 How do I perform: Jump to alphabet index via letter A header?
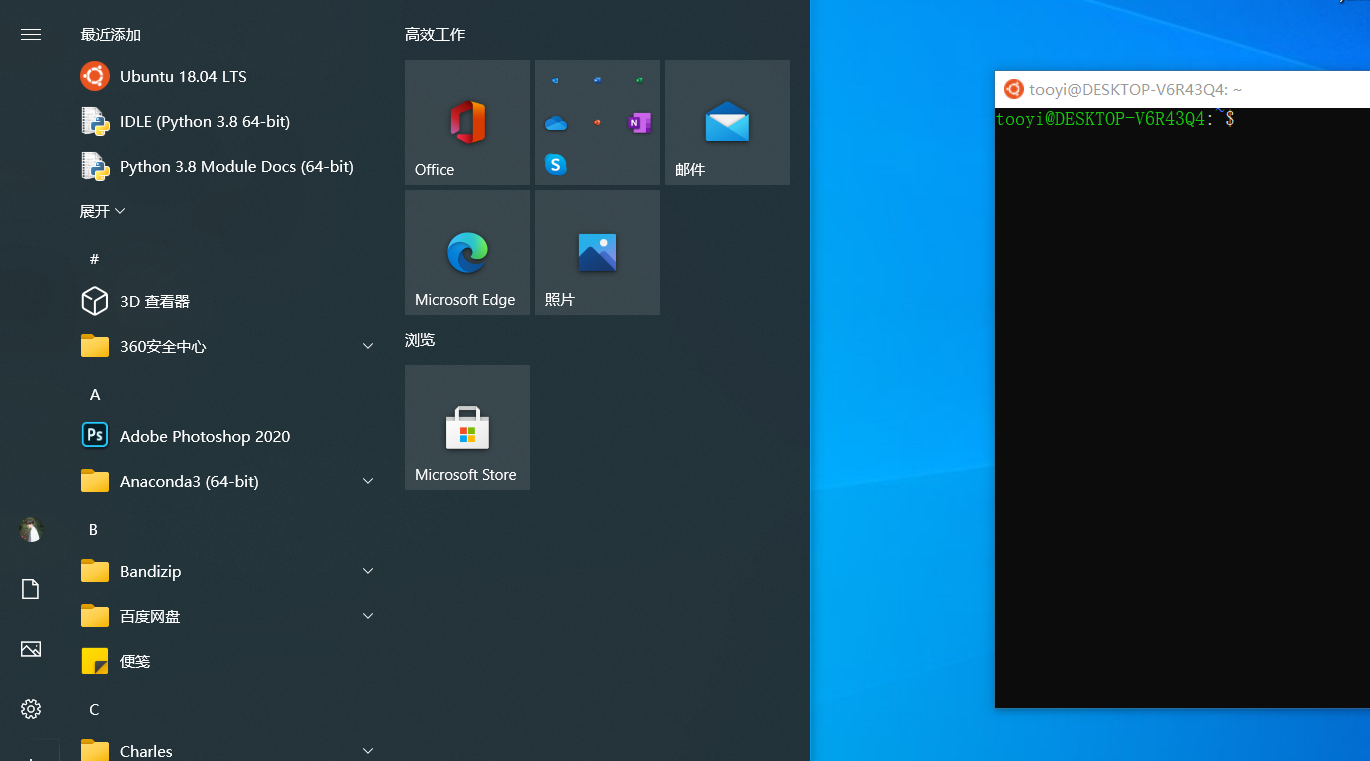pyautogui.click(x=94, y=394)
